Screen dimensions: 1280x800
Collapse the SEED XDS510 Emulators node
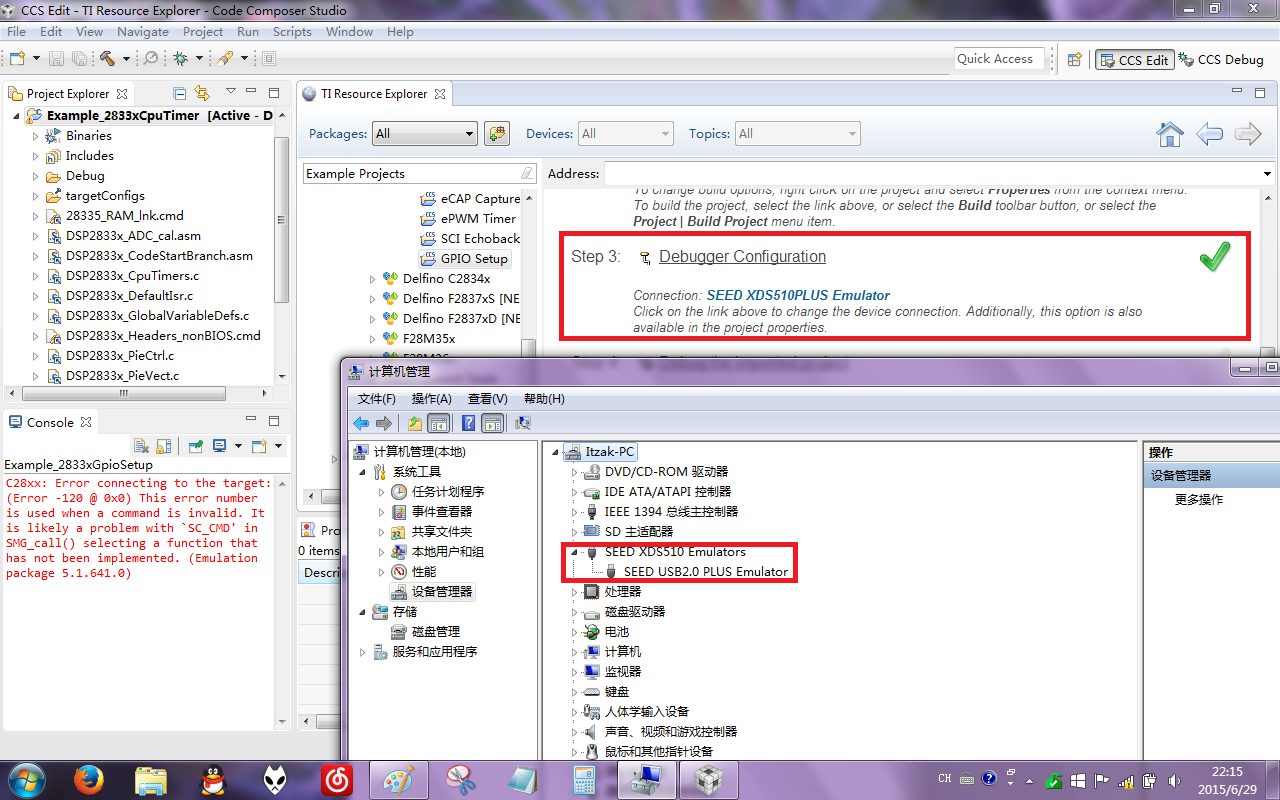[x=574, y=552]
